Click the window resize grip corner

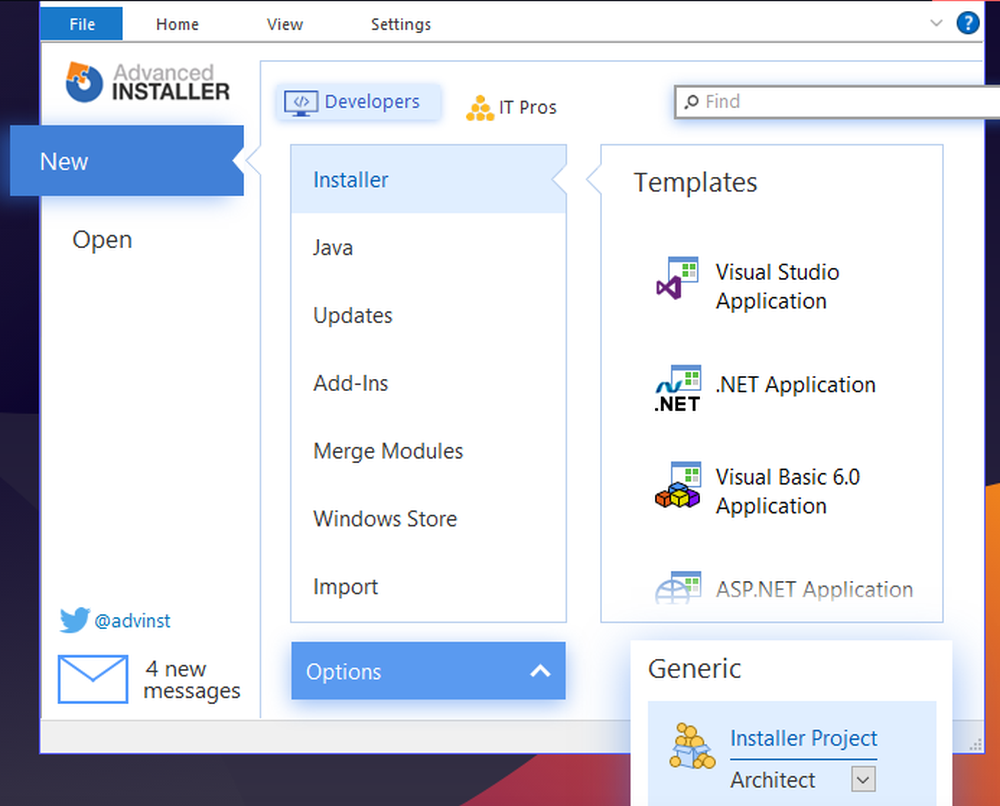click(x=975, y=745)
